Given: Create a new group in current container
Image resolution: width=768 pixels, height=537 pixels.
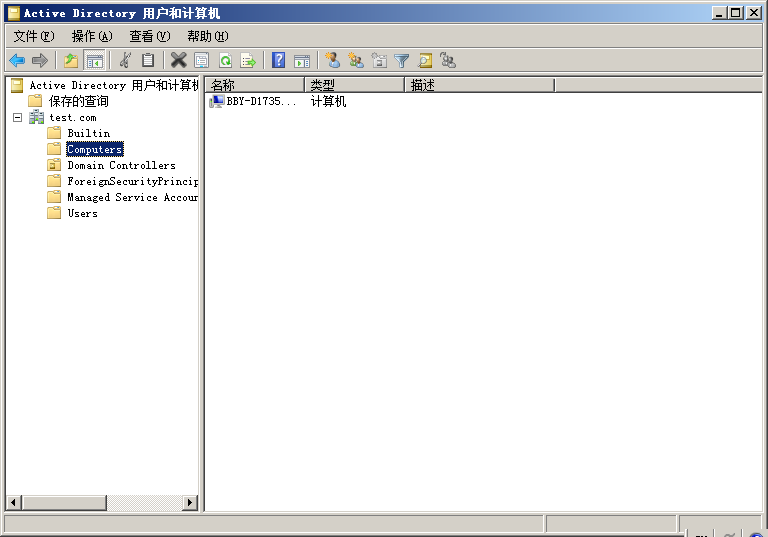Looking at the screenshot, I should pyautogui.click(x=356, y=60).
